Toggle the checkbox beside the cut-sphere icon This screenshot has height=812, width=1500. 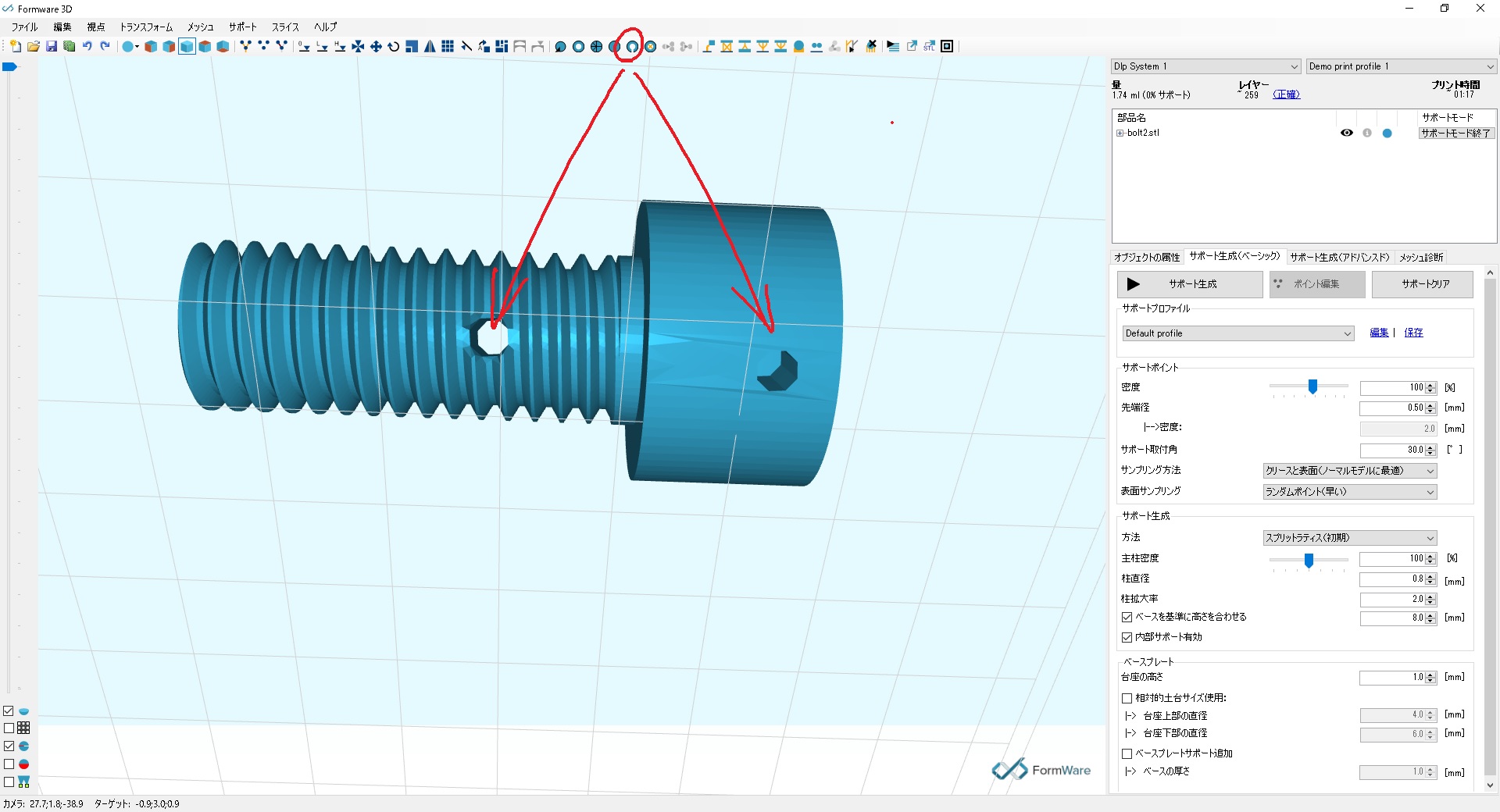point(9,746)
